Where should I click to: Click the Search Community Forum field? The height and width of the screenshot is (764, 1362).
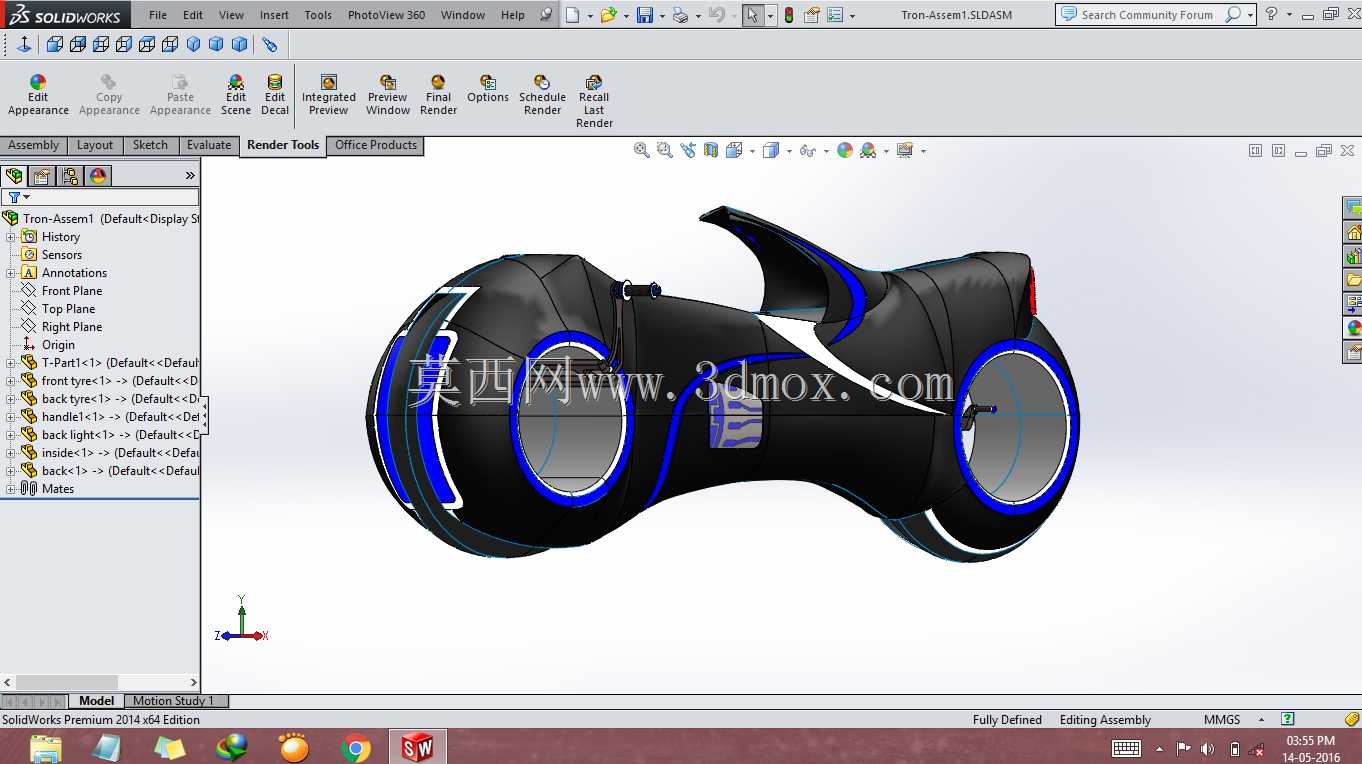[1148, 15]
